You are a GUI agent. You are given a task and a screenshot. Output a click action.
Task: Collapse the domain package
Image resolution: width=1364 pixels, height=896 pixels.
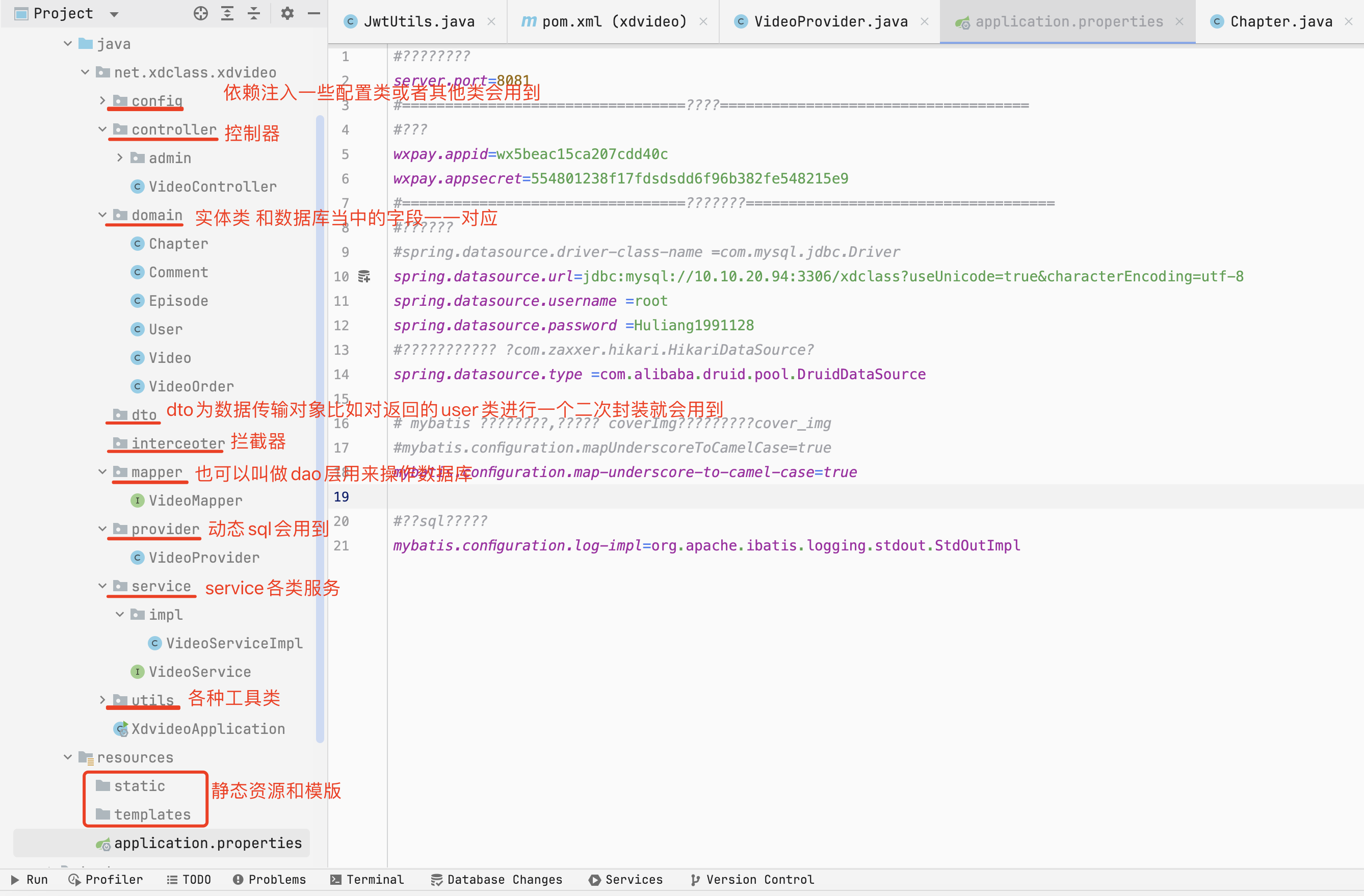tap(102, 215)
